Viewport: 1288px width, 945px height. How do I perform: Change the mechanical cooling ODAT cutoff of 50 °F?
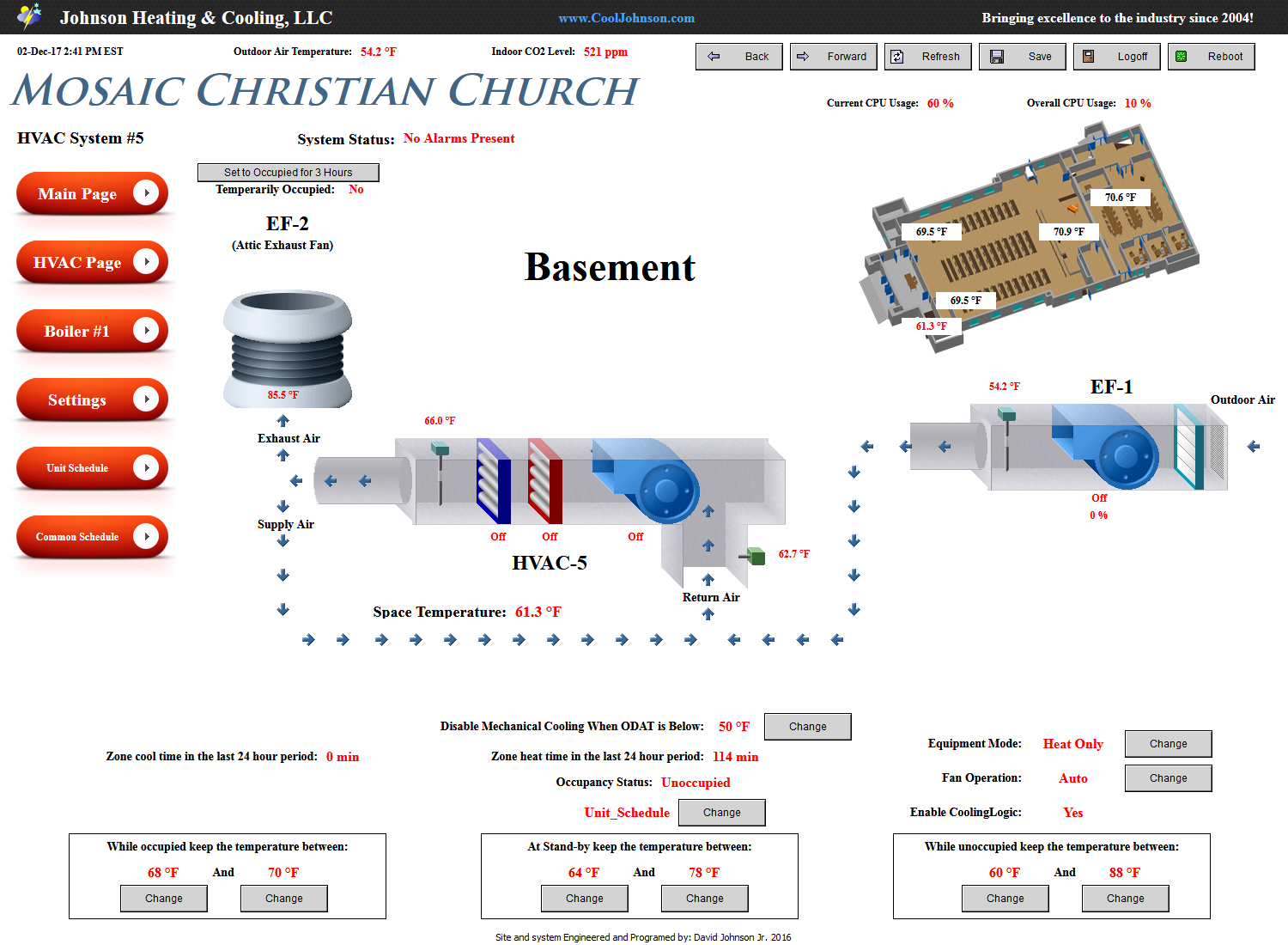click(807, 727)
